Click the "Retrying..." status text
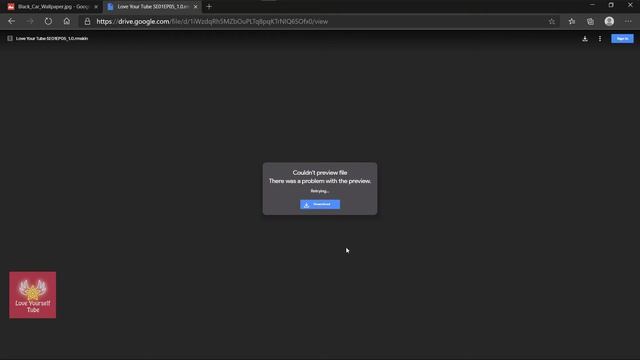Image resolution: width=640 pixels, height=360 pixels. (x=320, y=191)
